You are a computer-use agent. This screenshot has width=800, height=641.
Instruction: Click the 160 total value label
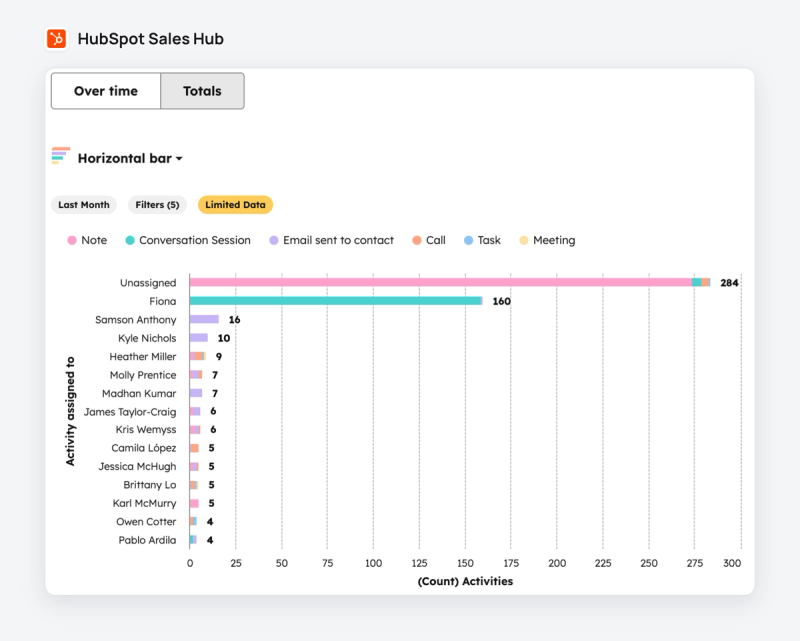point(502,301)
